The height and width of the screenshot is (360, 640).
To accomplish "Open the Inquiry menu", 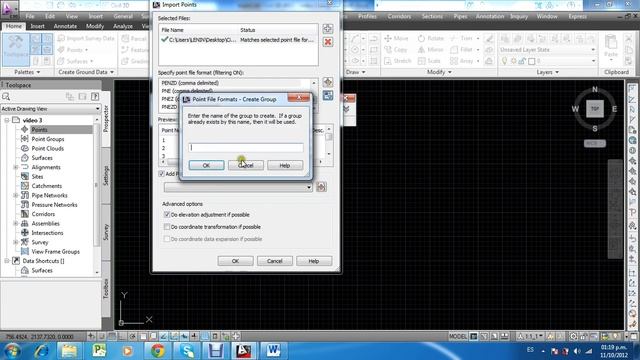I will coord(519,16).
